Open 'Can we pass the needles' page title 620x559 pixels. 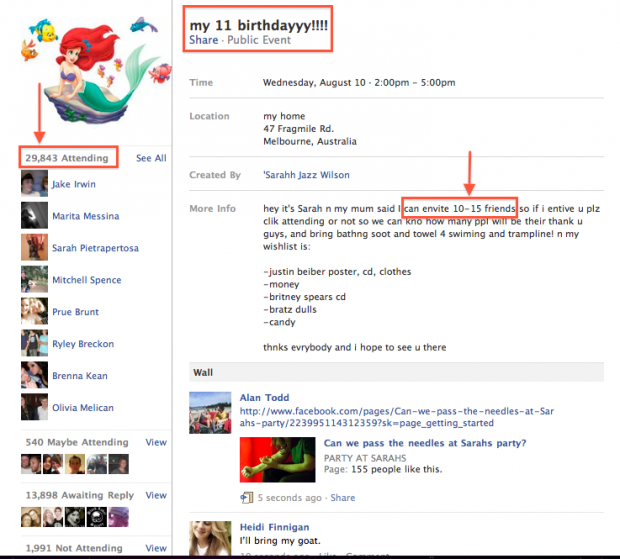[425, 443]
